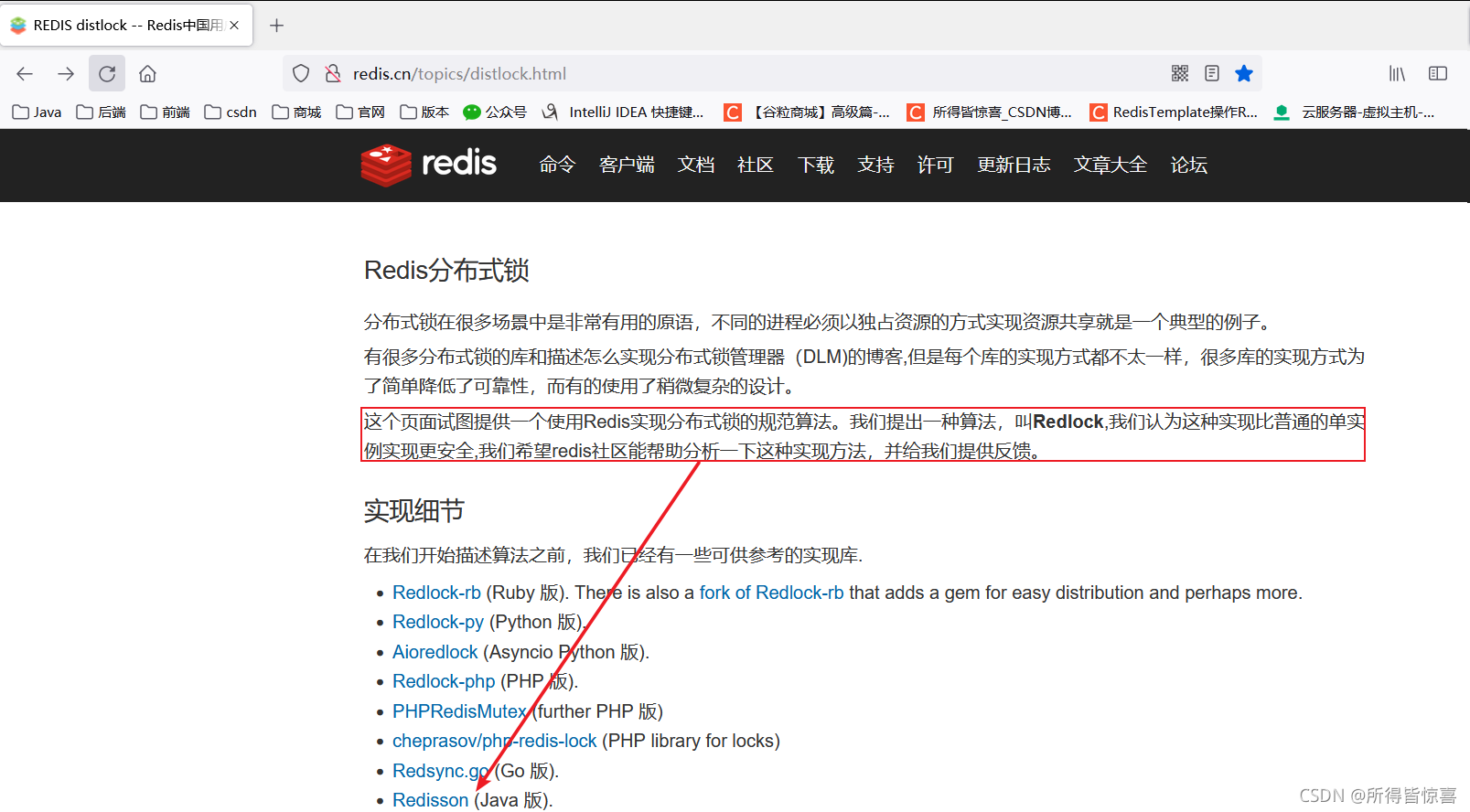Open the Java bookmarks folder
Image resolution: width=1470 pixels, height=812 pixels.
click(x=37, y=112)
